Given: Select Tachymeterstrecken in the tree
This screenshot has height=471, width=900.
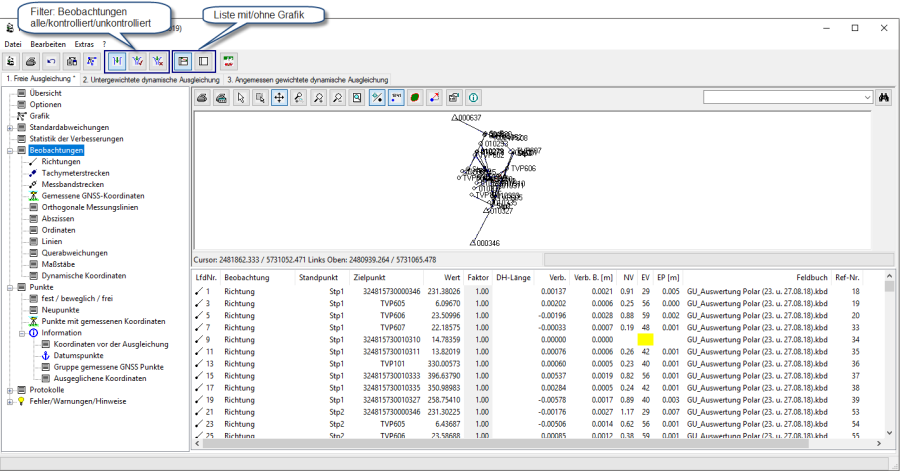Looking at the screenshot, I should (75, 172).
